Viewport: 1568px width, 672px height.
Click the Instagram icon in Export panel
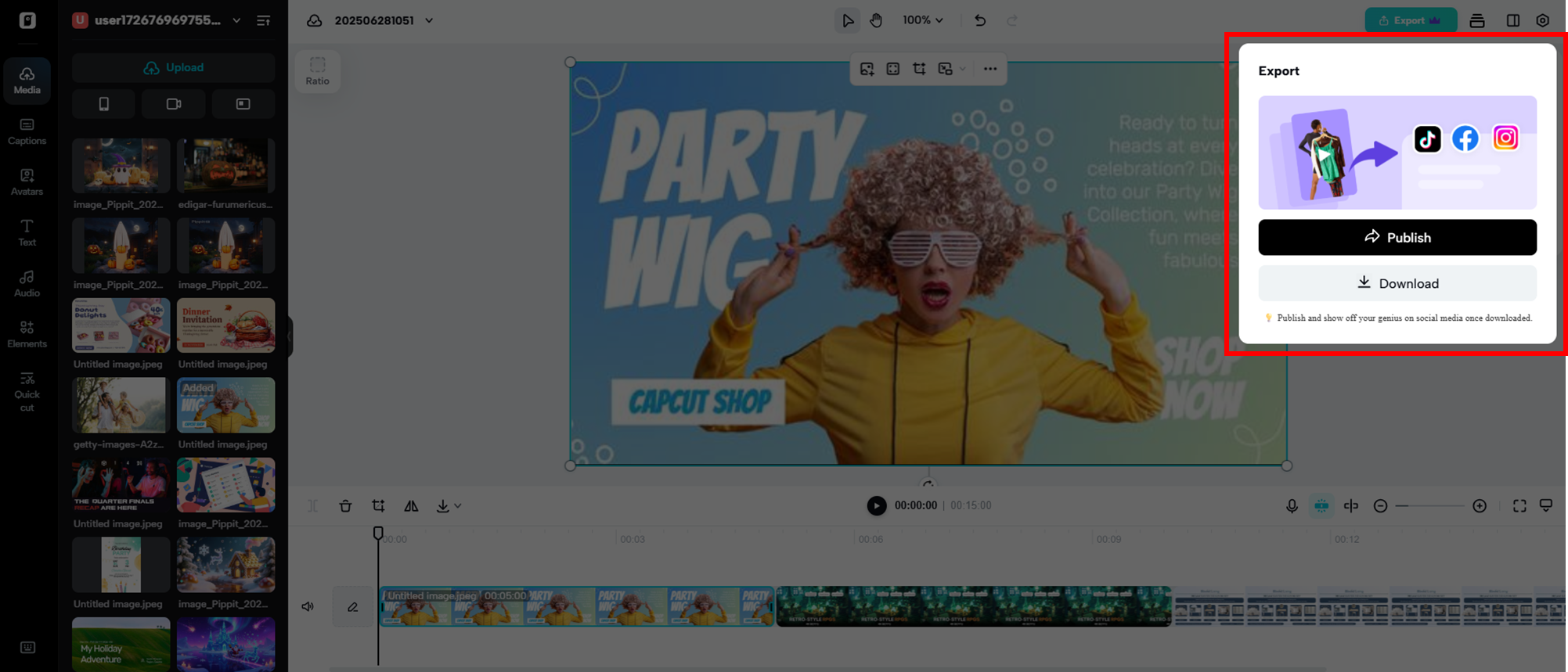click(1505, 138)
